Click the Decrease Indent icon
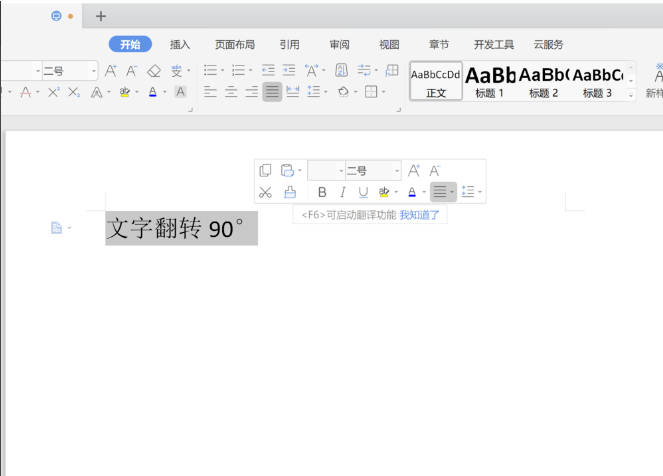Screen dimensions: 663x476 pyautogui.click(x=268, y=70)
